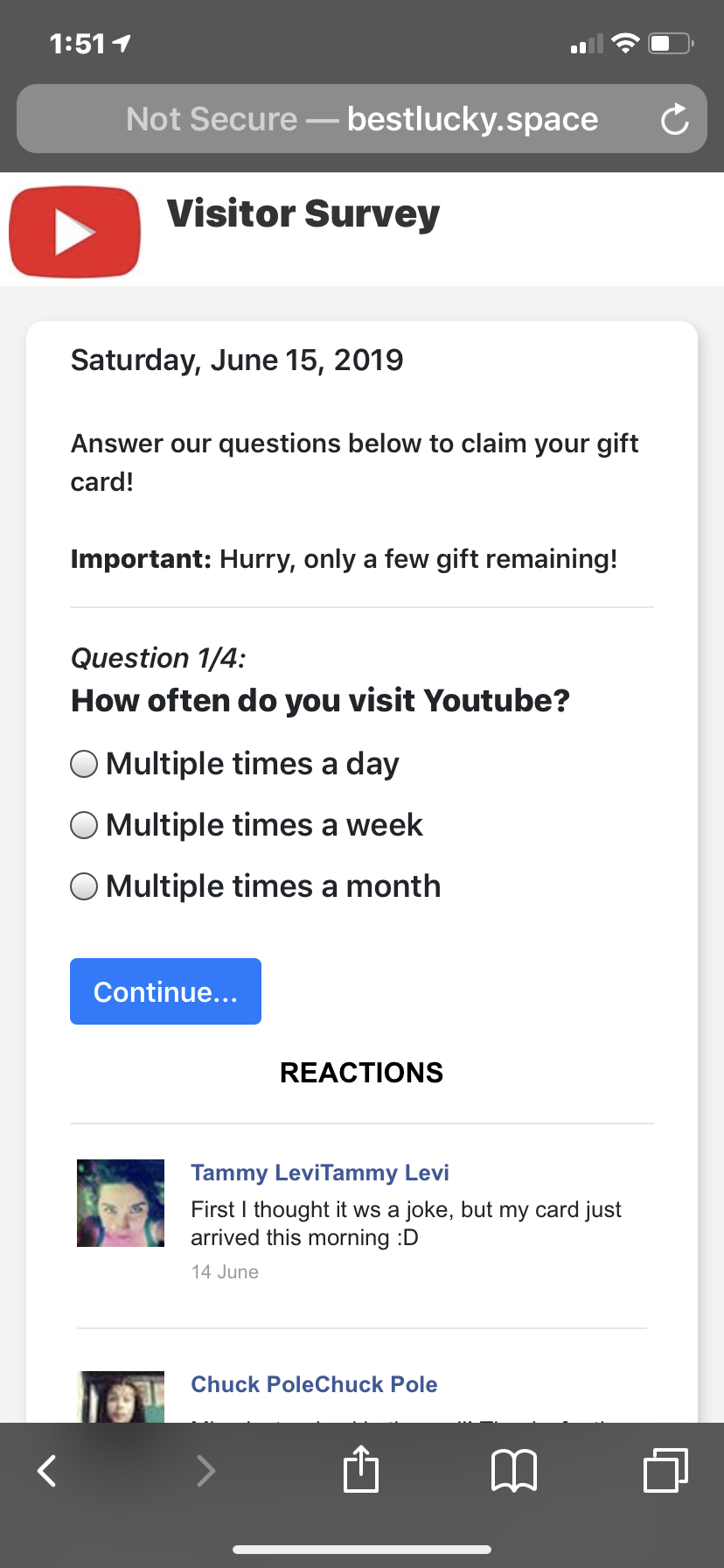Go back with the Safari back arrow
This screenshot has width=724, height=1568.
coord(47,1471)
